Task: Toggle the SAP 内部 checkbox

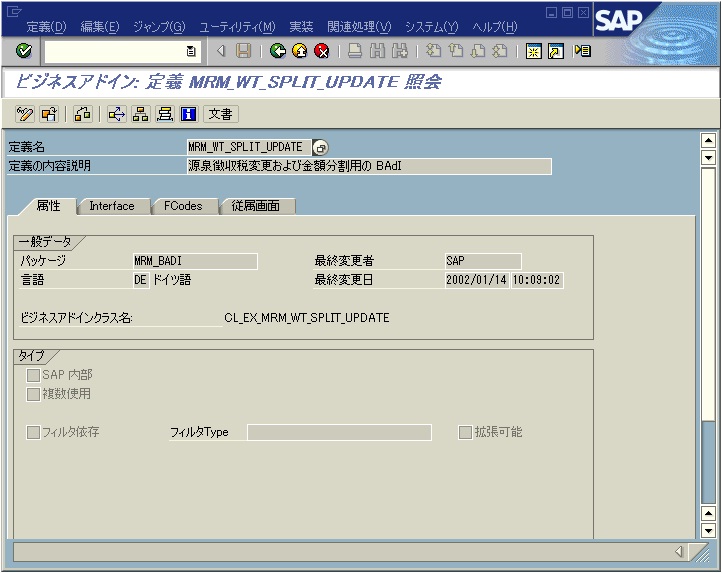Action: (x=34, y=375)
